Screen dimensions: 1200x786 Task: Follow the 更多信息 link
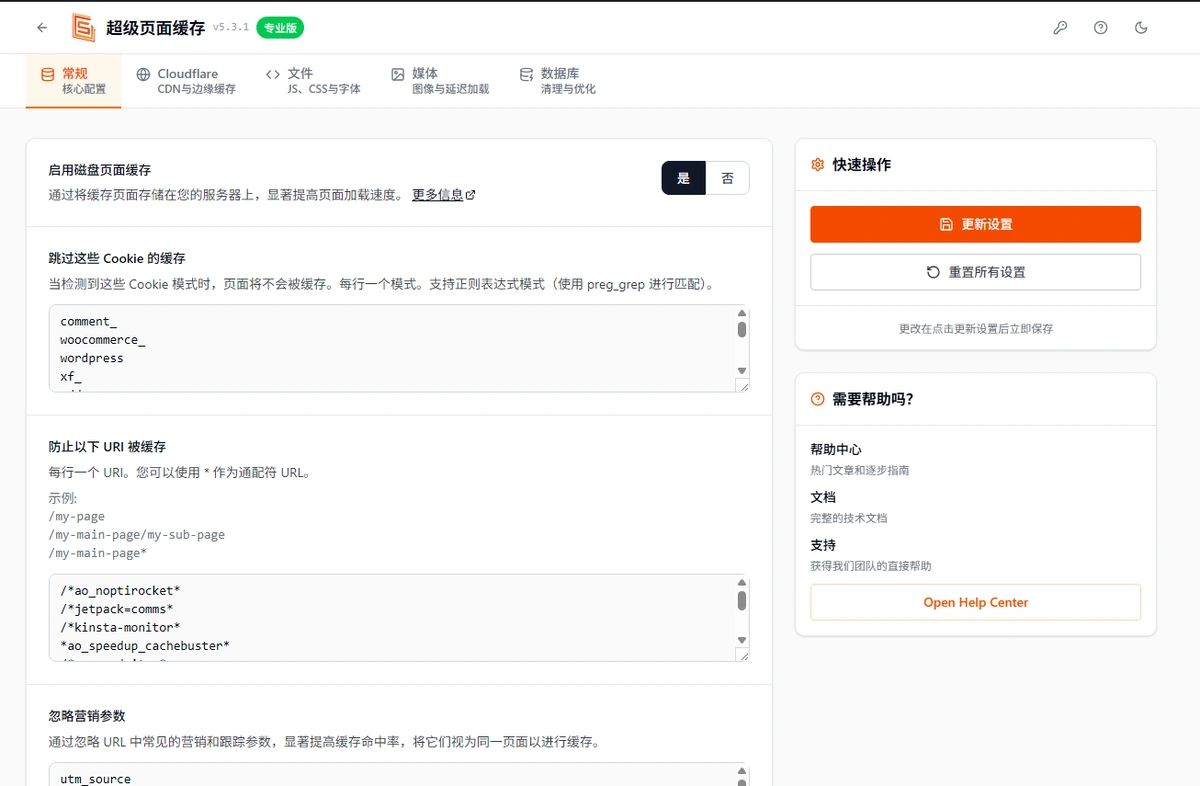tap(444, 195)
